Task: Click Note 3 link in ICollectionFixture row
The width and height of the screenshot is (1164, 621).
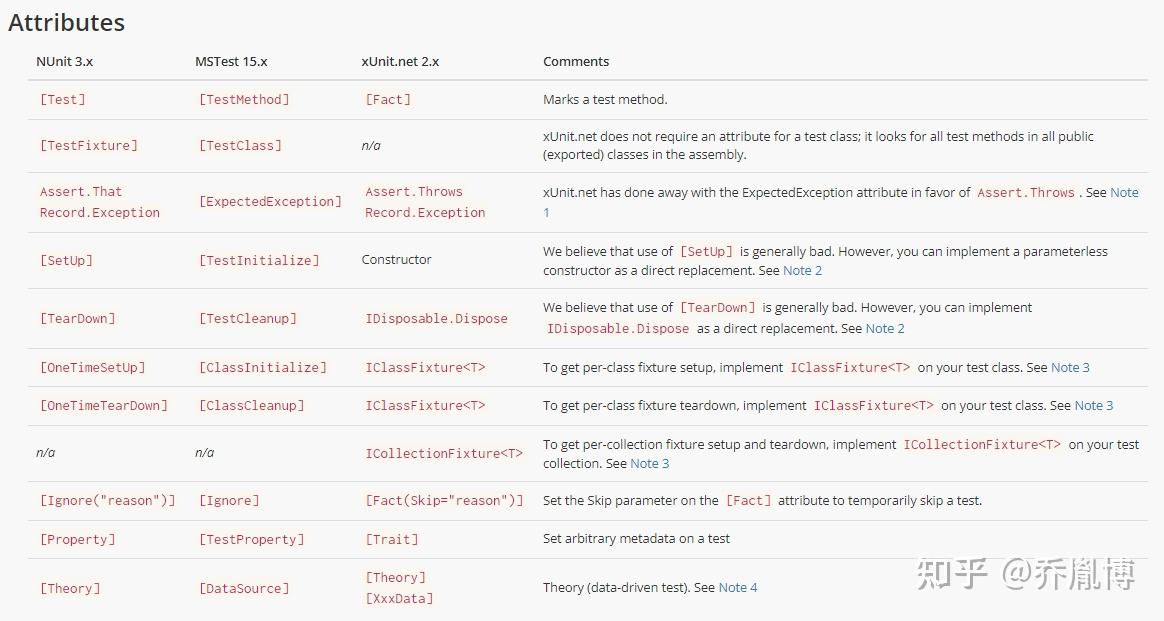Action: coord(650,464)
